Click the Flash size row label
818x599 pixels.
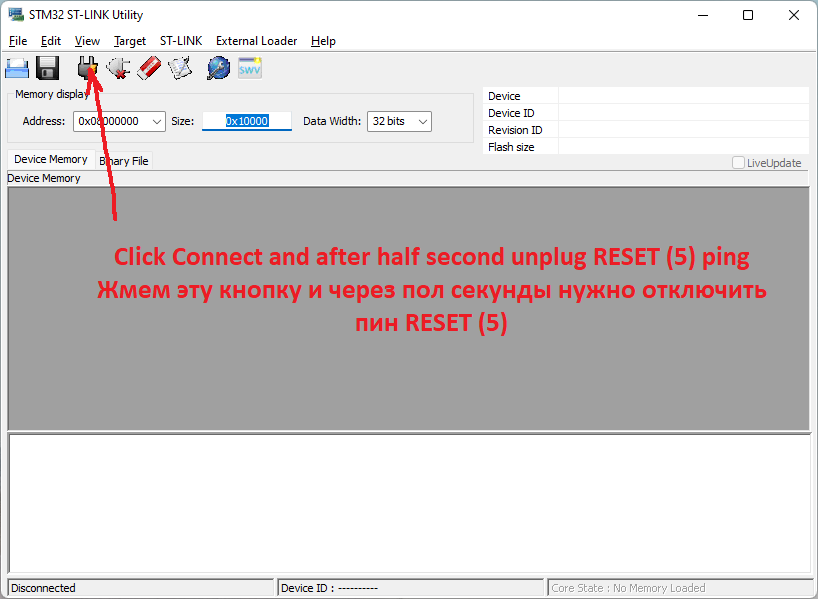click(x=511, y=147)
